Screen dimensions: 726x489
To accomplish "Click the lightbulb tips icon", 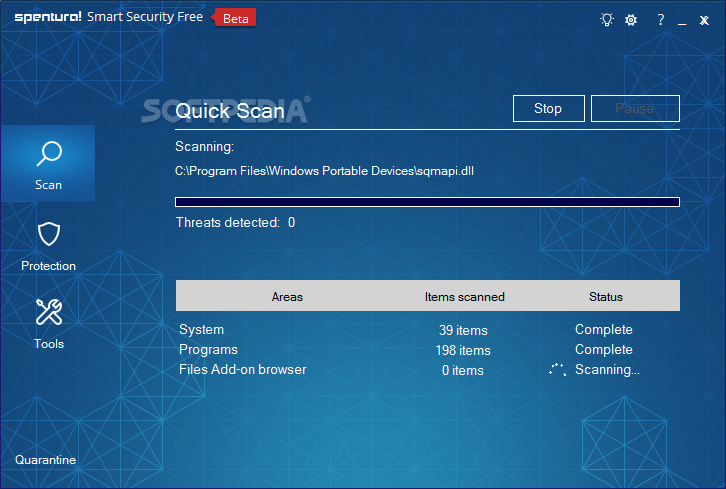I will pos(607,20).
